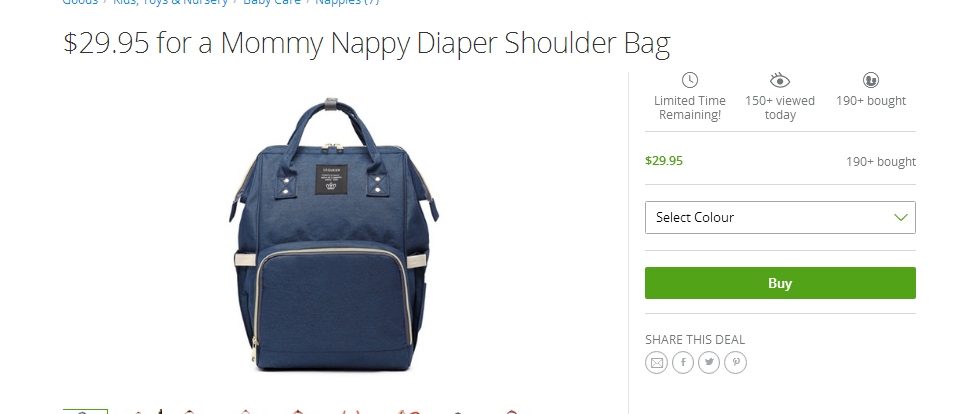The width and height of the screenshot is (974, 414).
Task: Click the eye viewed-today icon
Action: click(x=780, y=80)
